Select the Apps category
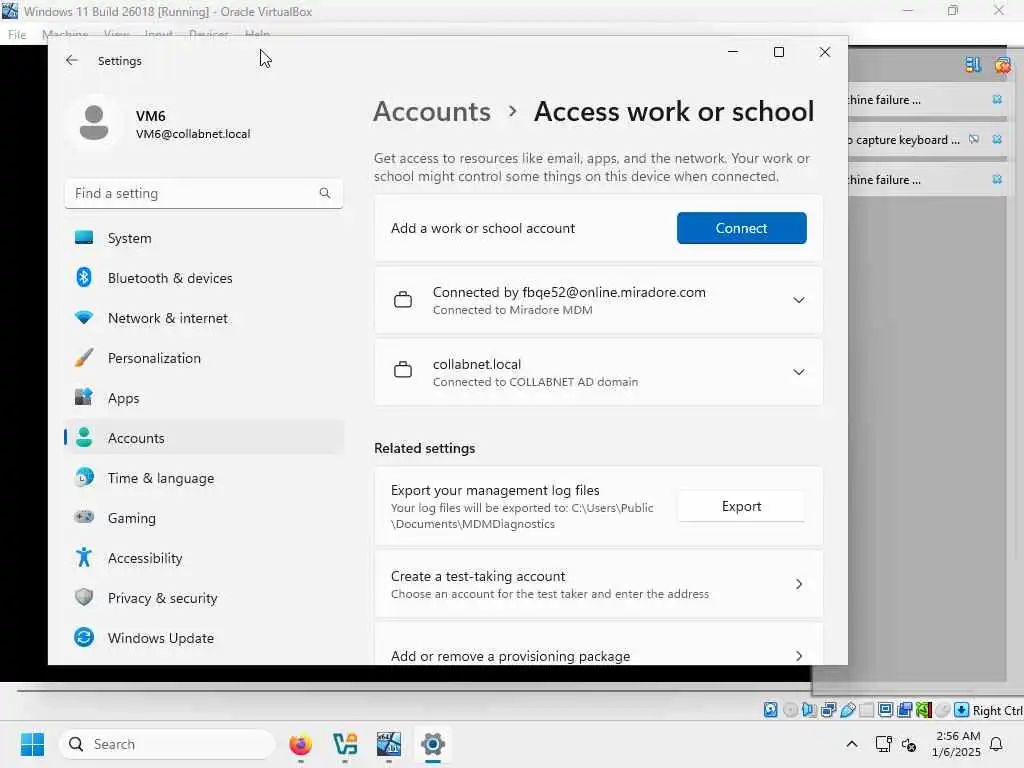Screen dimensions: 1024x768 204,398
